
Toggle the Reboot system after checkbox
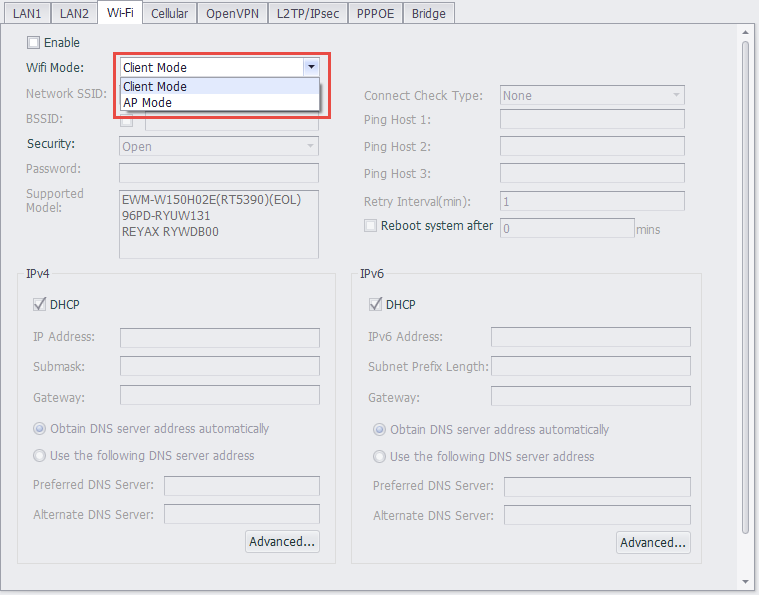point(371,226)
